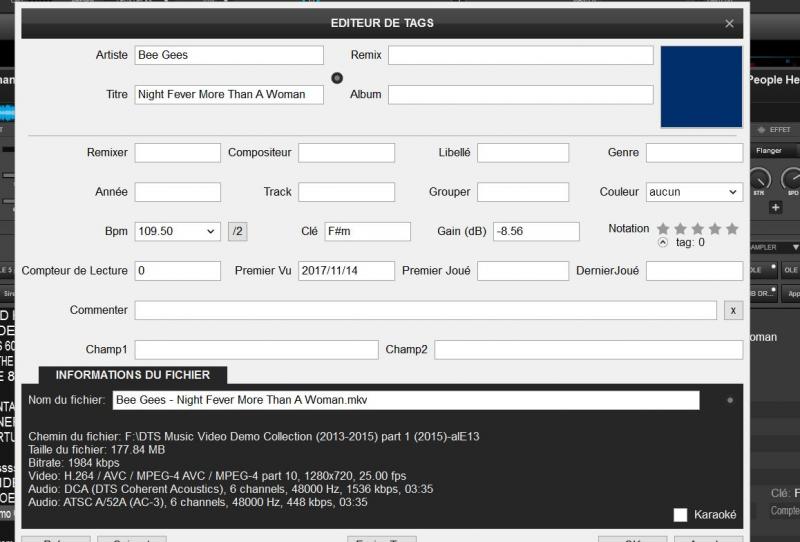The width and height of the screenshot is (800, 542).
Task: Open the Sampler dropdown arrow behind dialog
Action: 795,248
